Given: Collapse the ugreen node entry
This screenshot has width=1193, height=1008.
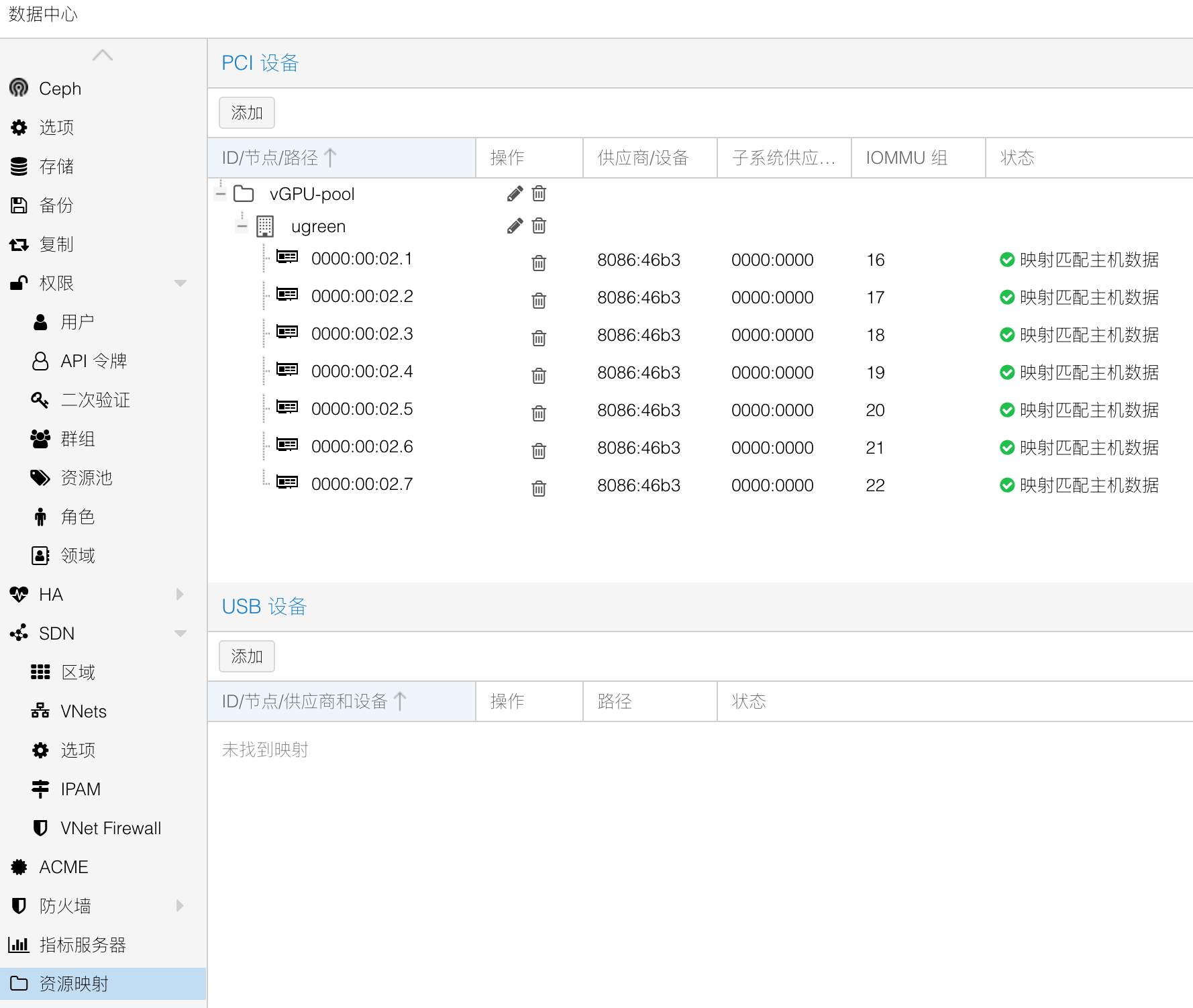Looking at the screenshot, I should click(241, 225).
